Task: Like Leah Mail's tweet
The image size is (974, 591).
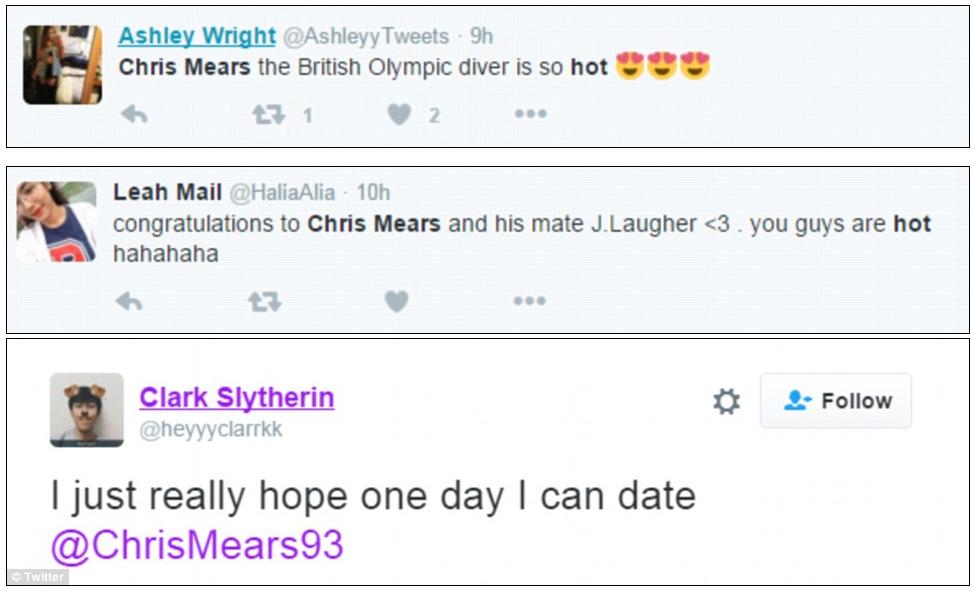Action: pyautogui.click(x=397, y=301)
